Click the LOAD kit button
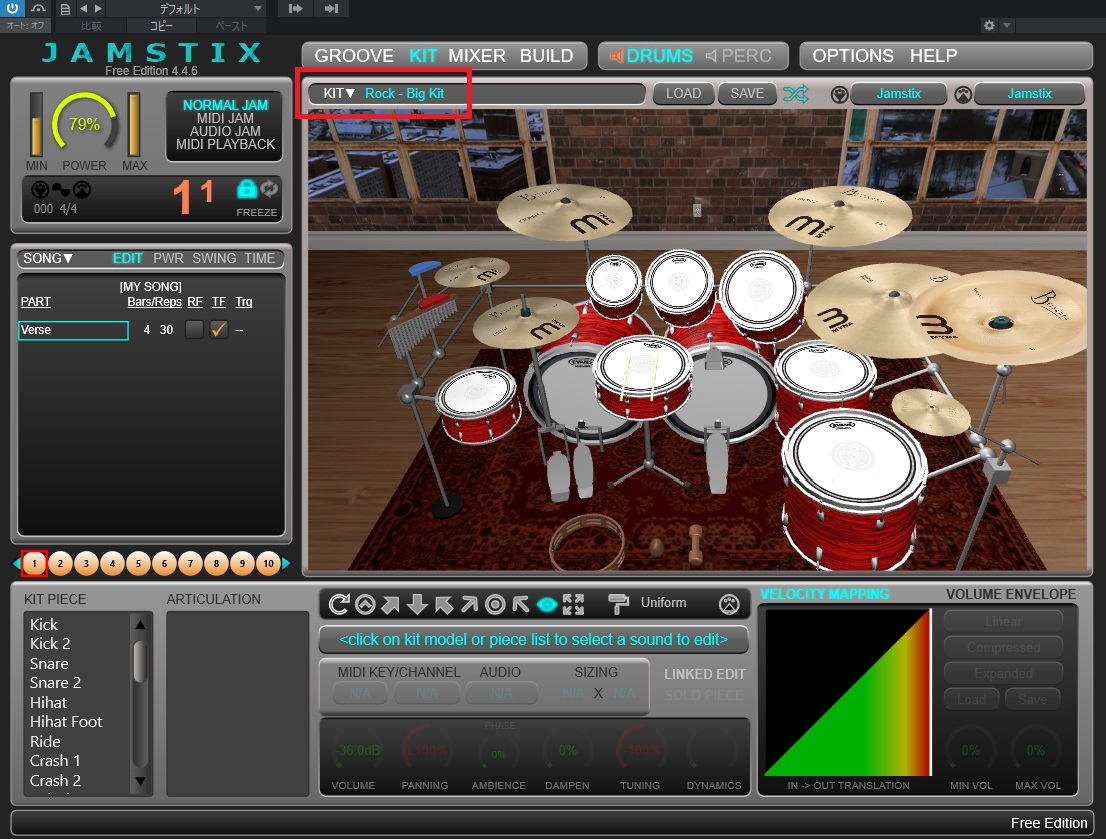 pyautogui.click(x=683, y=94)
